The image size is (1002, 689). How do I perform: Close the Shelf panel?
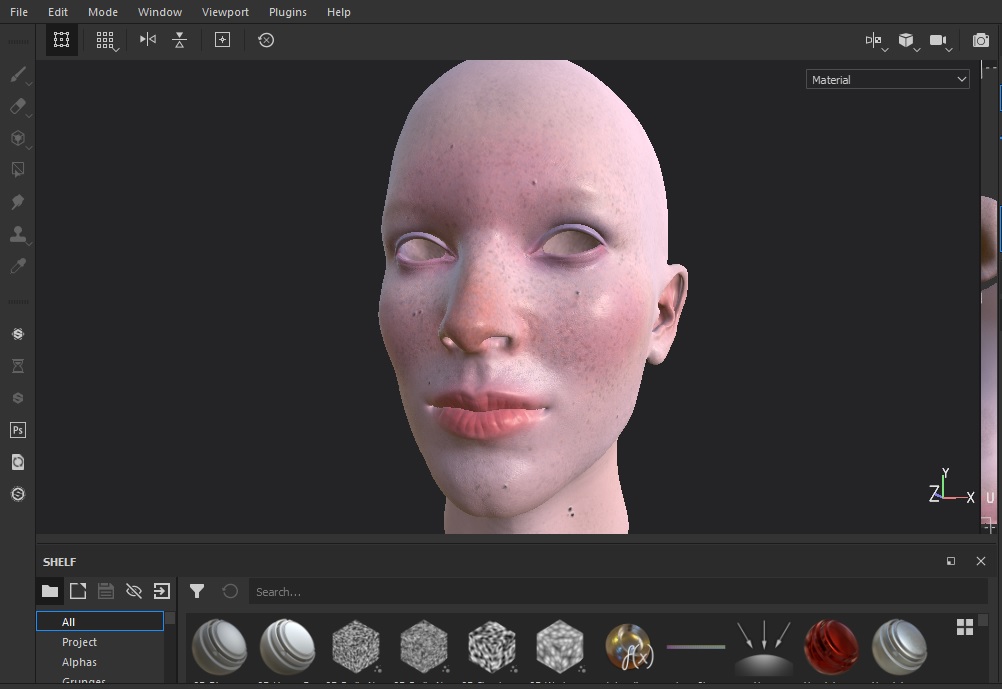981,561
